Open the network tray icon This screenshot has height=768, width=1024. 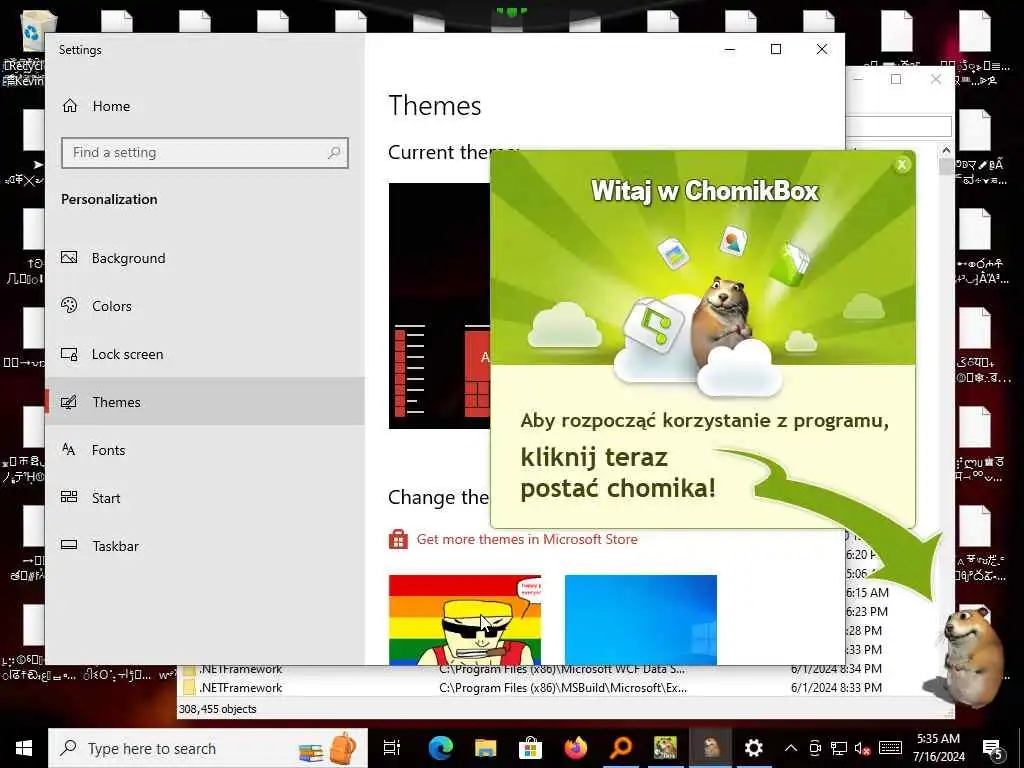pyautogui.click(x=839, y=748)
